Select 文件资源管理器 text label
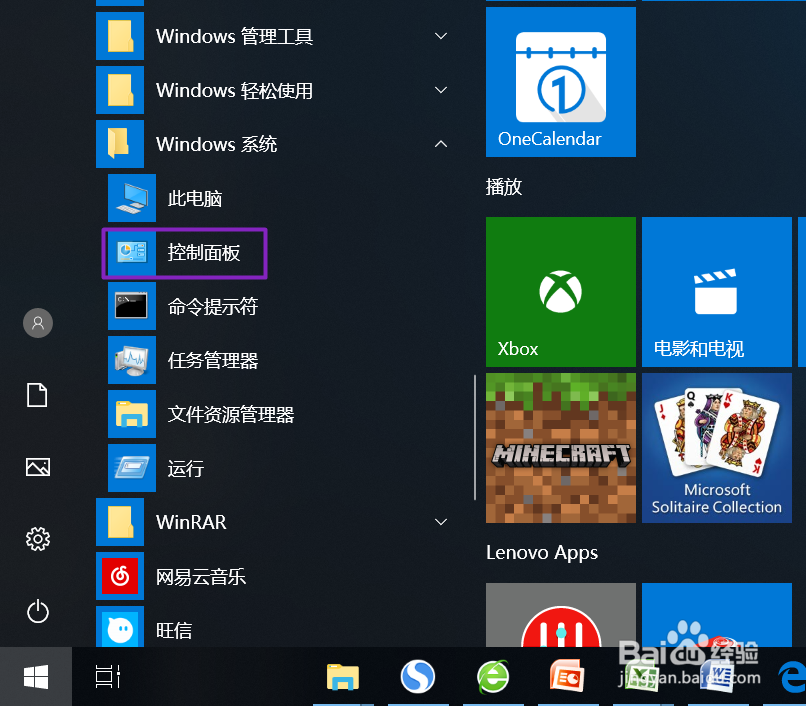 pyautogui.click(x=231, y=414)
